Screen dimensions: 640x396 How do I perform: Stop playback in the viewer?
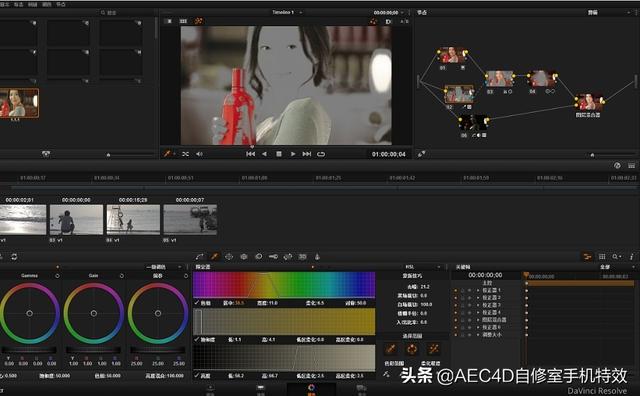pyautogui.click(x=279, y=154)
